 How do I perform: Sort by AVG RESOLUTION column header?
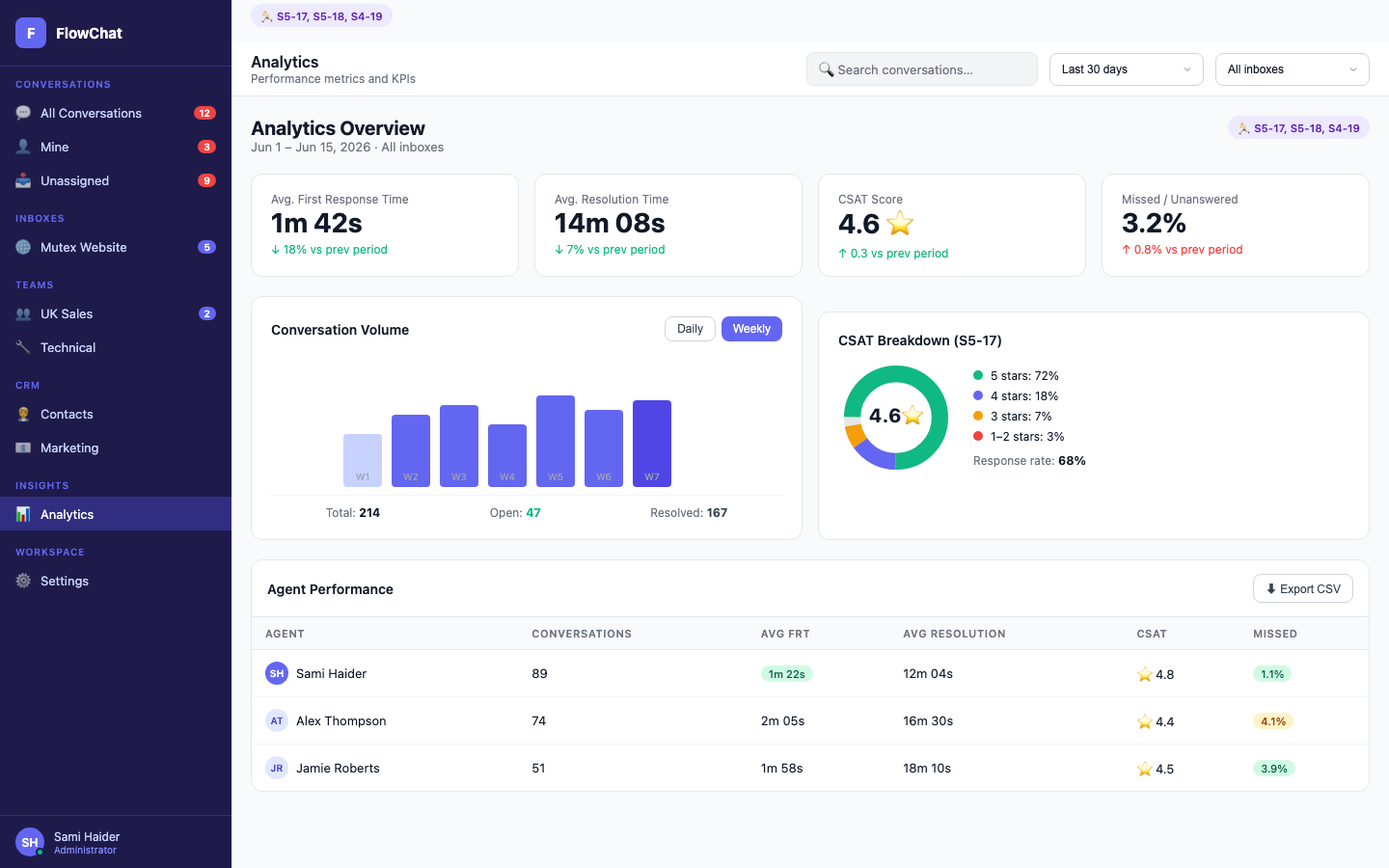tap(954, 634)
